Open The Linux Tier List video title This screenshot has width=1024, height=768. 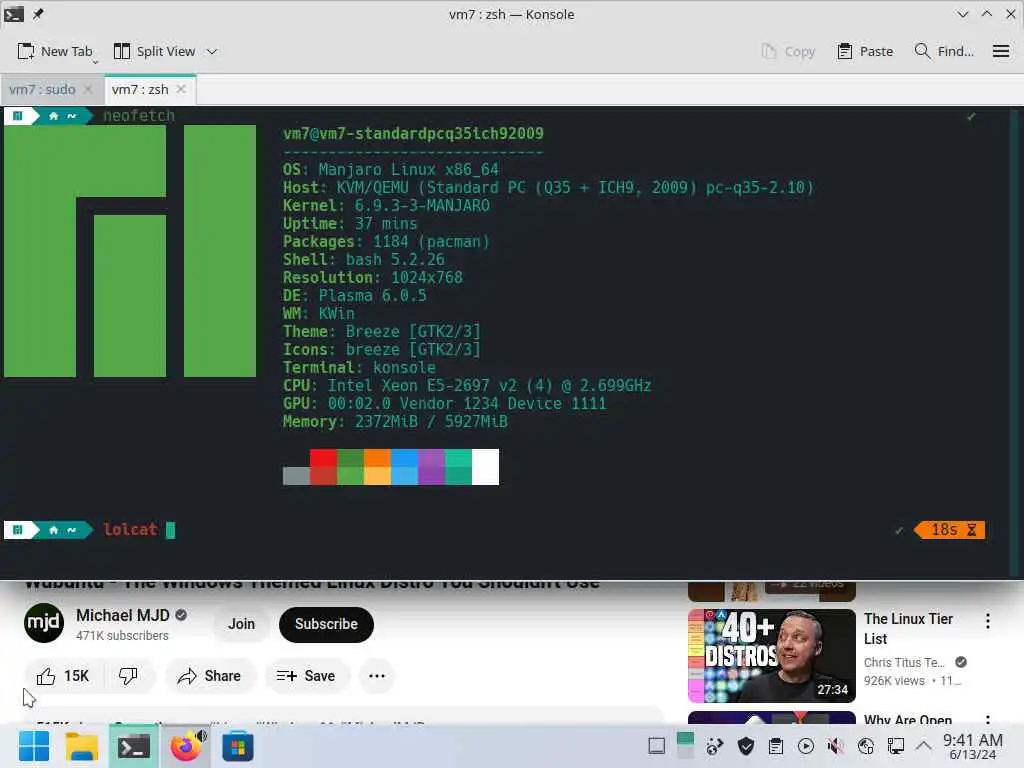click(x=908, y=628)
